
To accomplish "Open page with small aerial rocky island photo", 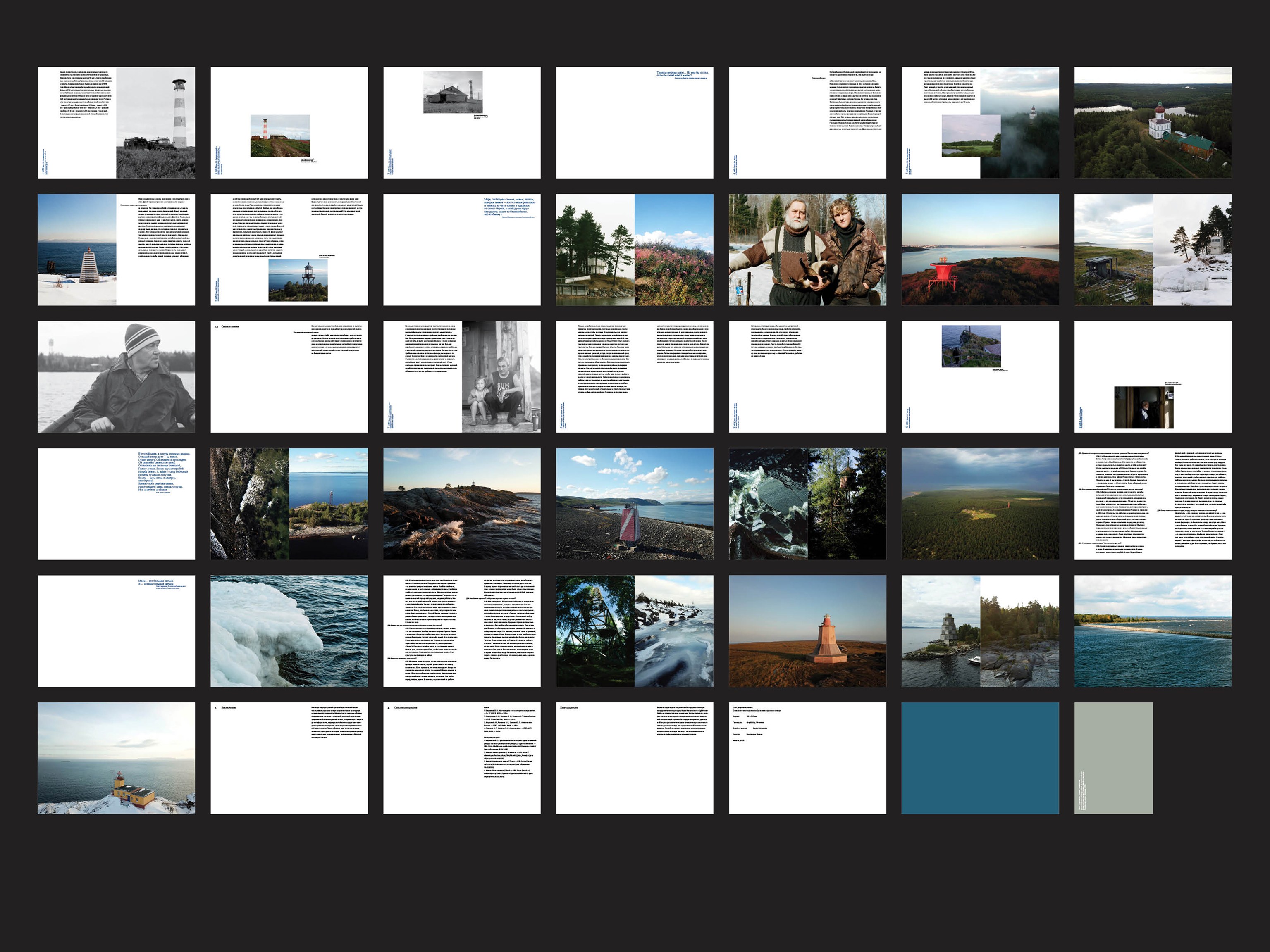I will tap(980, 376).
